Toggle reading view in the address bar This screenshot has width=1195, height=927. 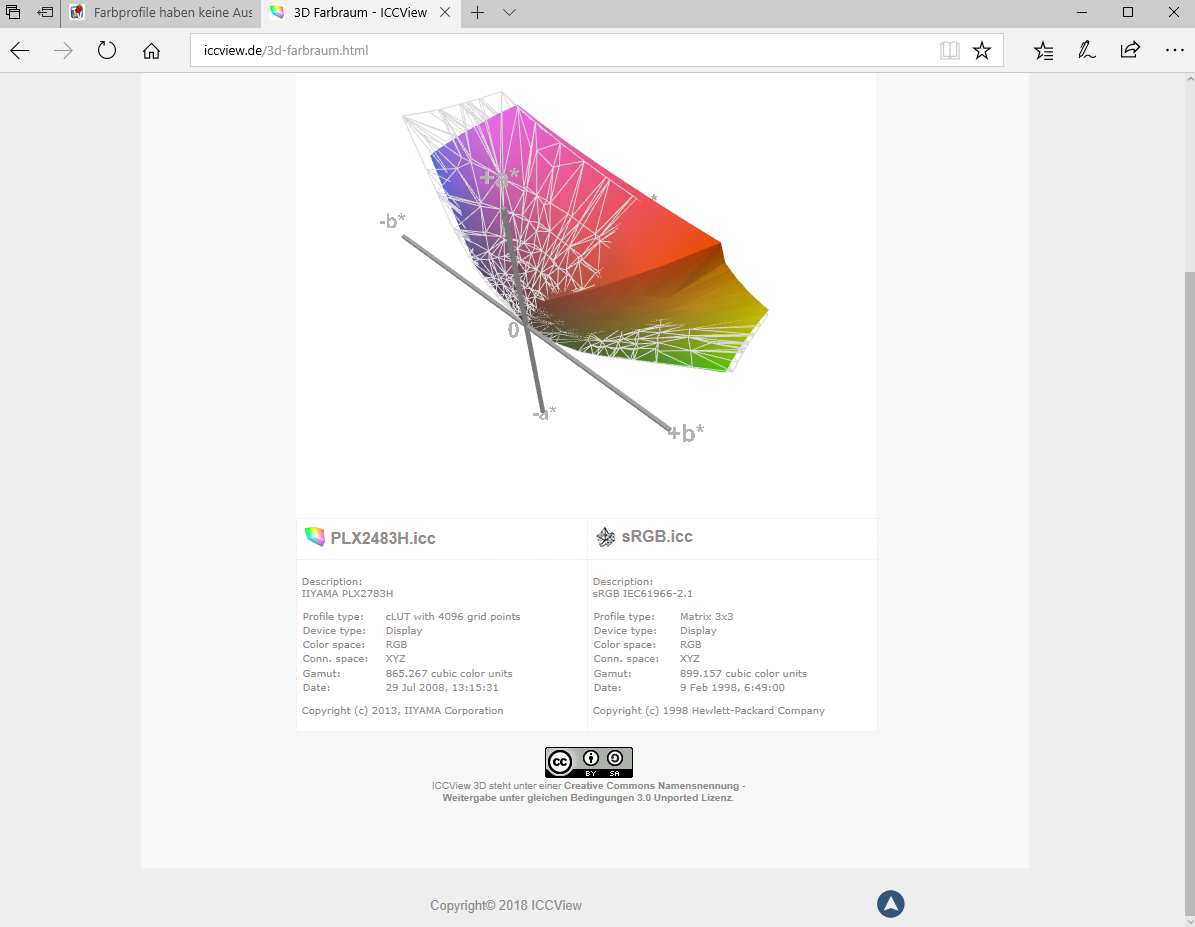(949, 50)
